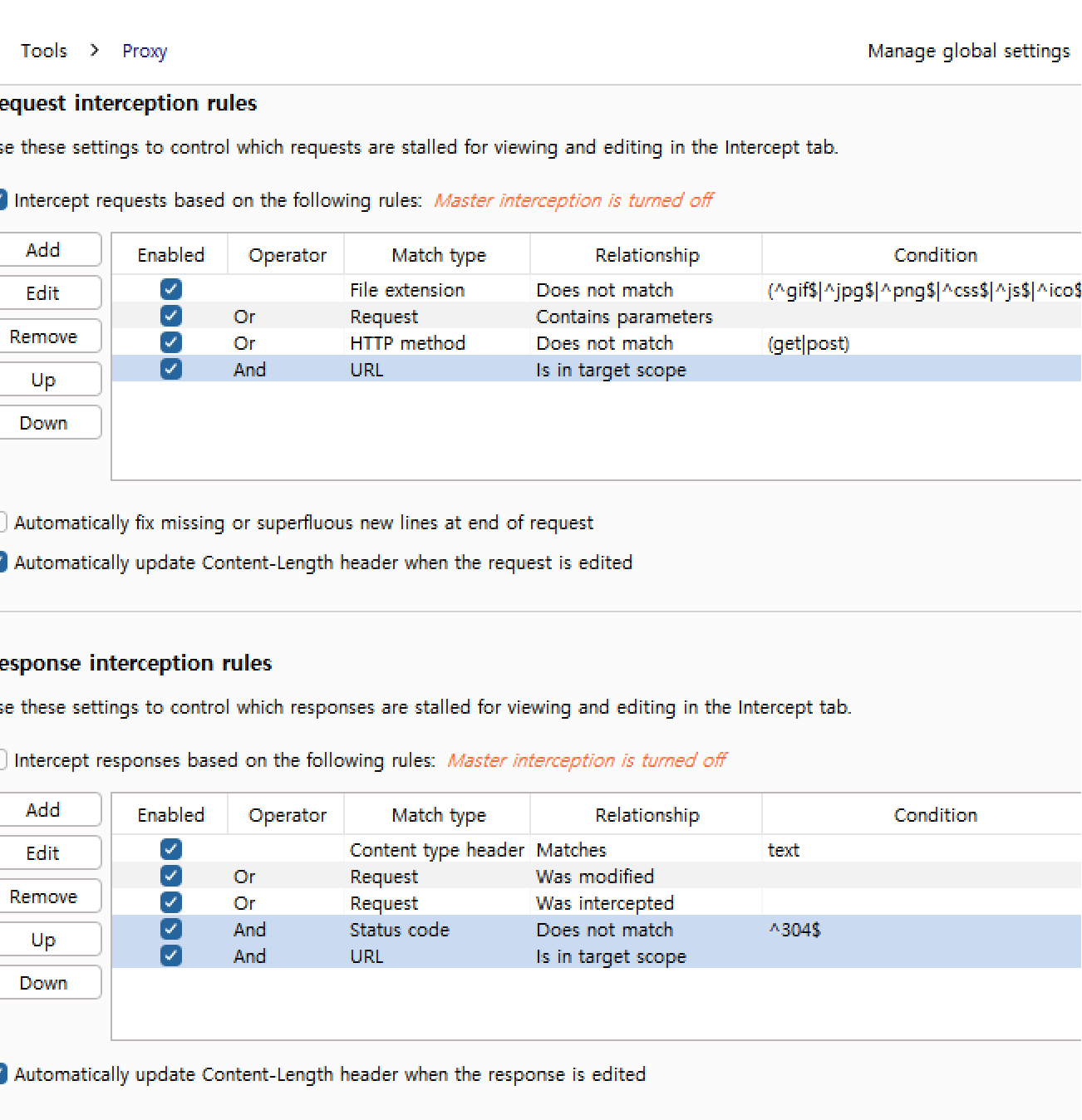1082x1120 pixels.
Task: Select the 'File extension' match type cell
Action: pos(438,290)
